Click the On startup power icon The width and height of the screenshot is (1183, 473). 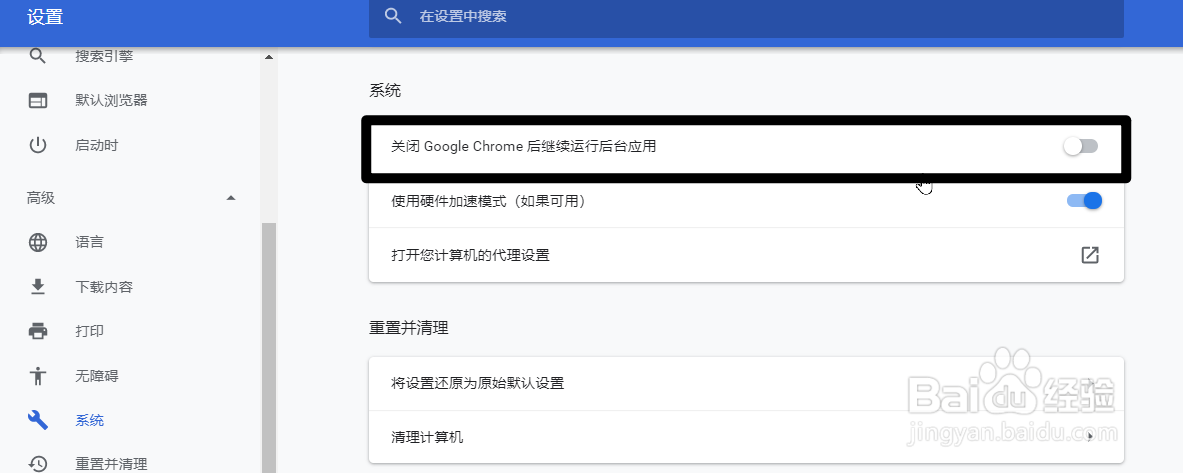(x=38, y=145)
